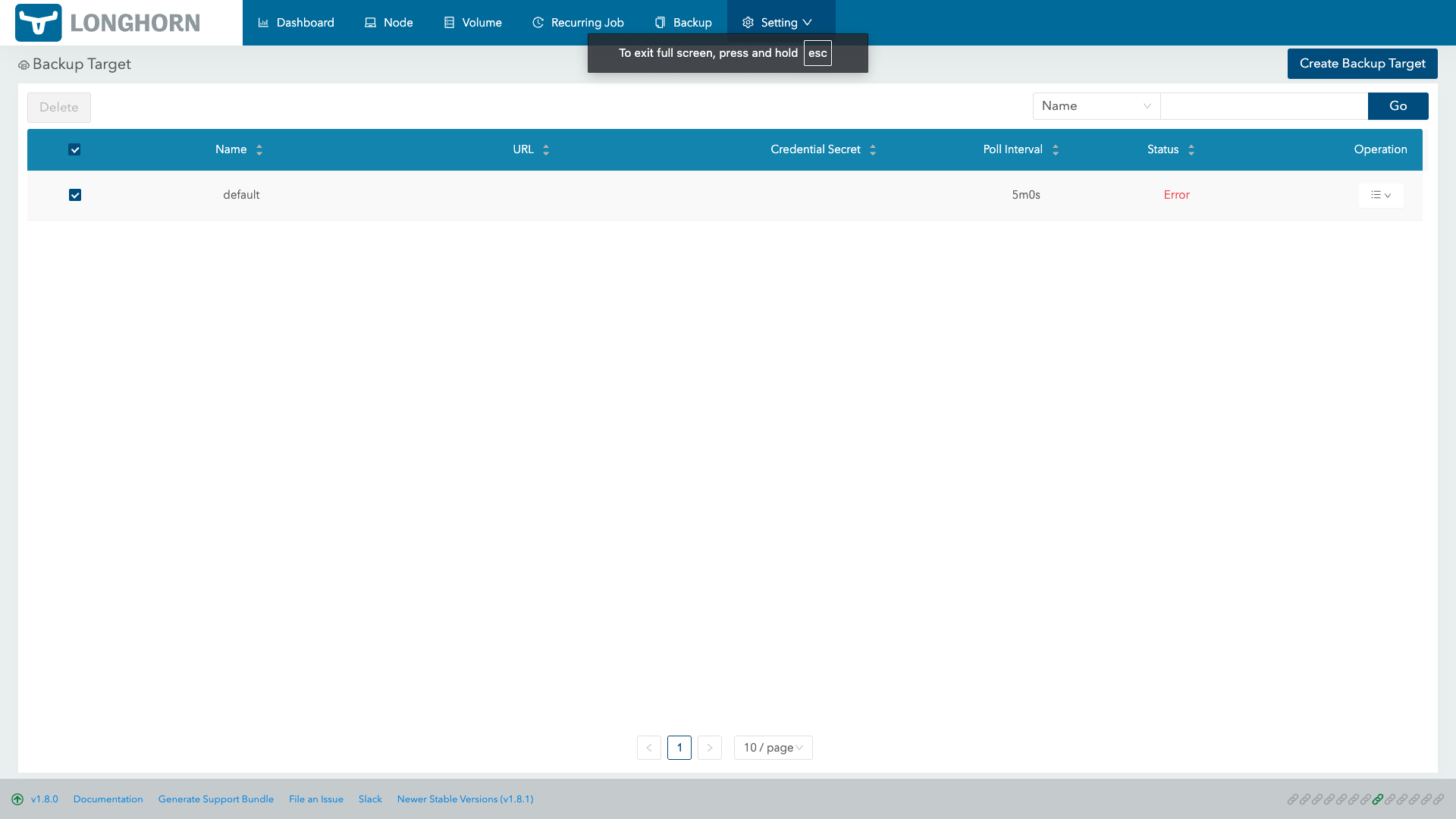
Task: Open the Setting menu in navbar
Action: [x=780, y=23]
